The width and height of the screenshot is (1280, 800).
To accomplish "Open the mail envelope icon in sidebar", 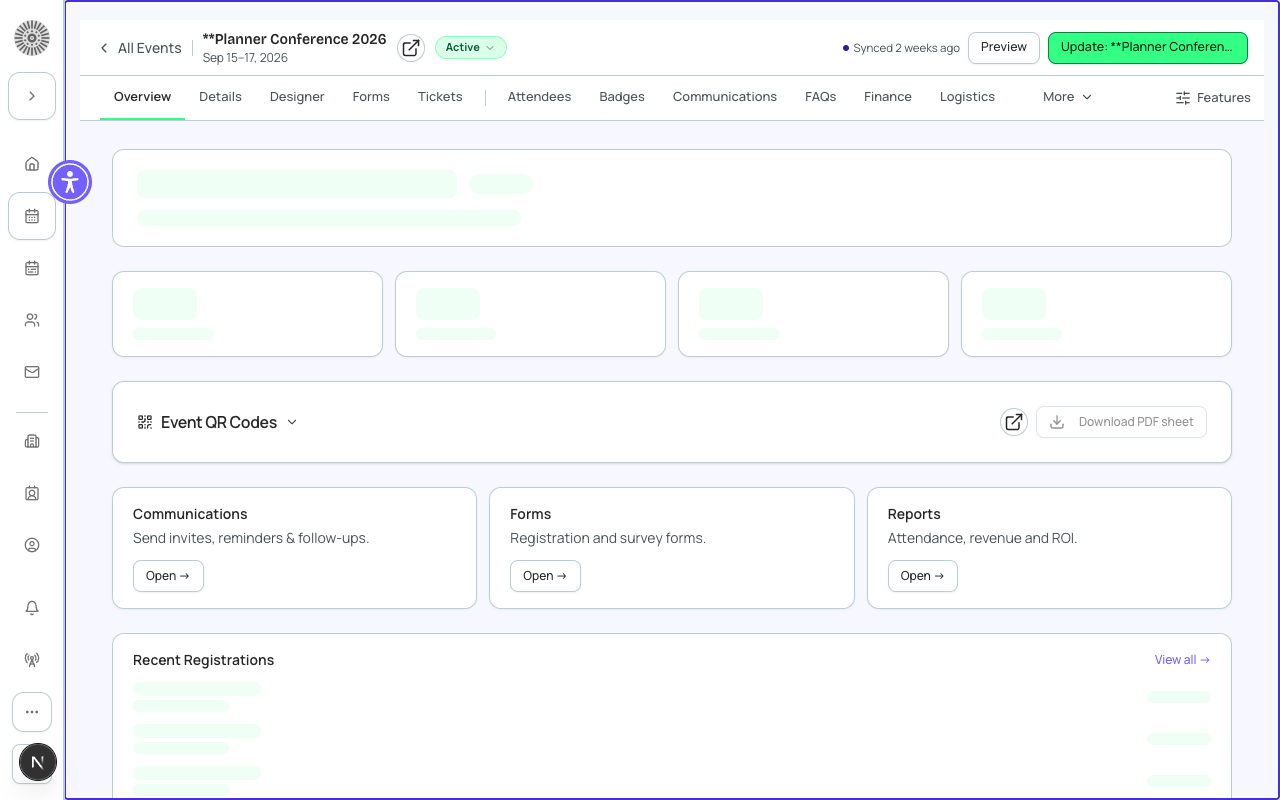I will [x=32, y=372].
